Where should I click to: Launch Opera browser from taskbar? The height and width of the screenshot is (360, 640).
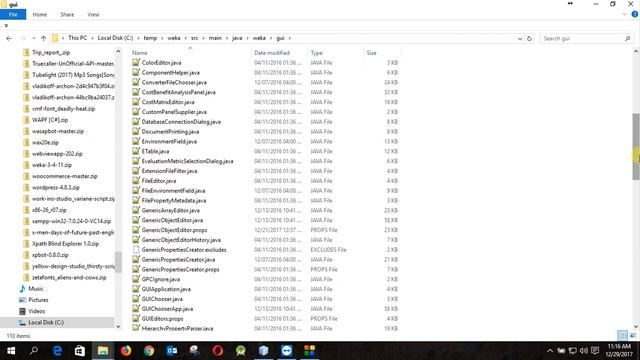pyautogui.click(x=218, y=351)
